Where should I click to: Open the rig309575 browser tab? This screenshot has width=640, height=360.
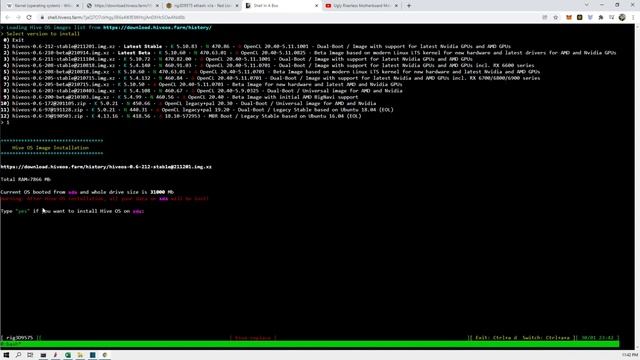point(201,6)
